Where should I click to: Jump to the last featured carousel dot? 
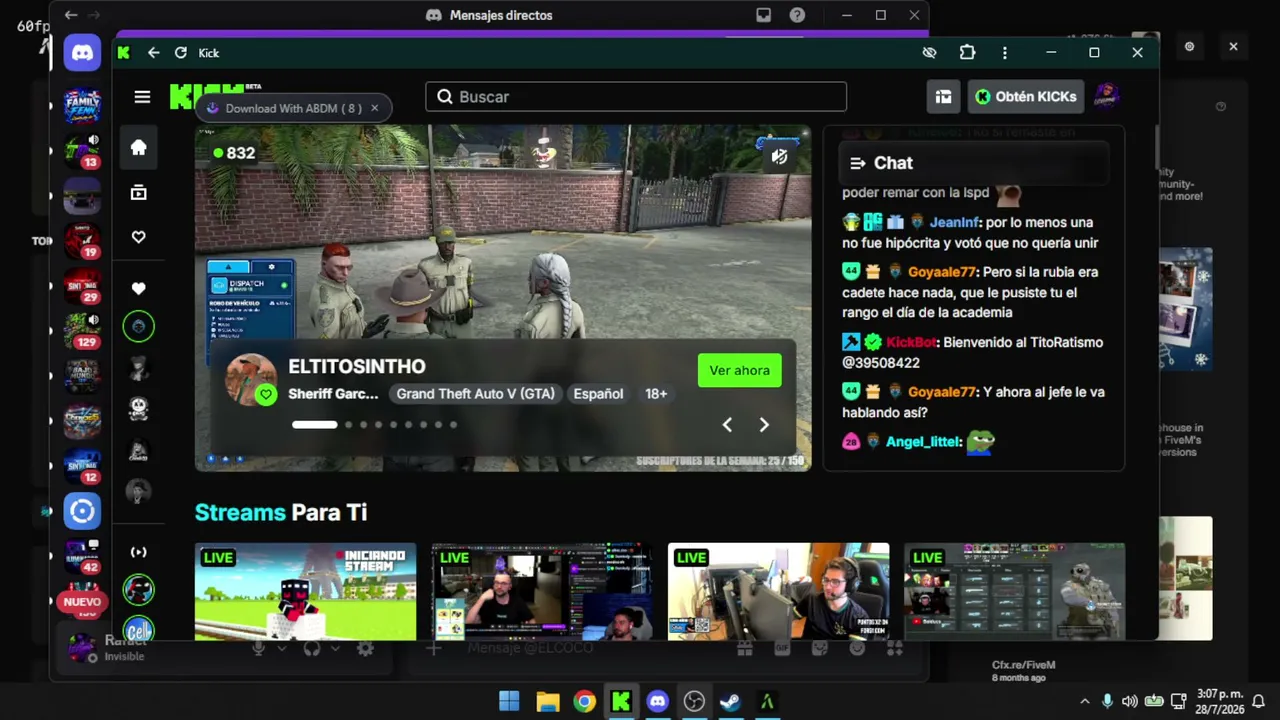pos(453,425)
